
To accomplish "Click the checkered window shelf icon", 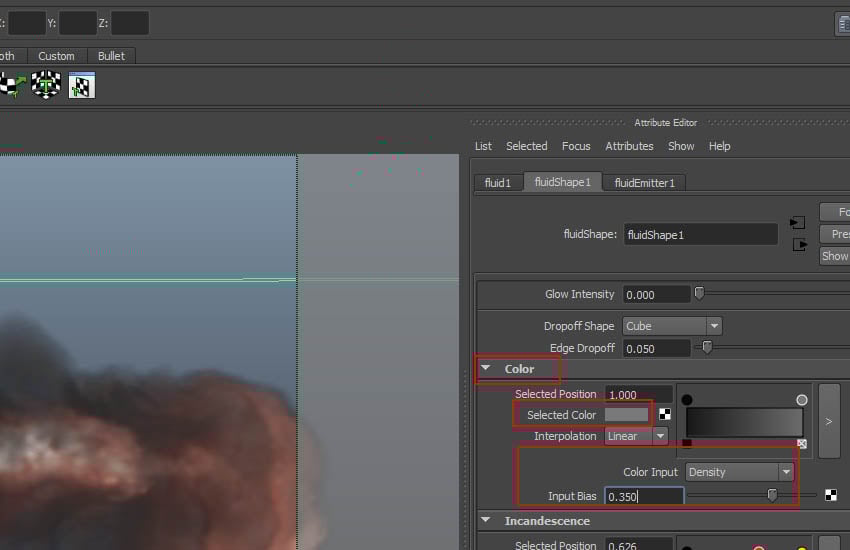I will (82, 85).
